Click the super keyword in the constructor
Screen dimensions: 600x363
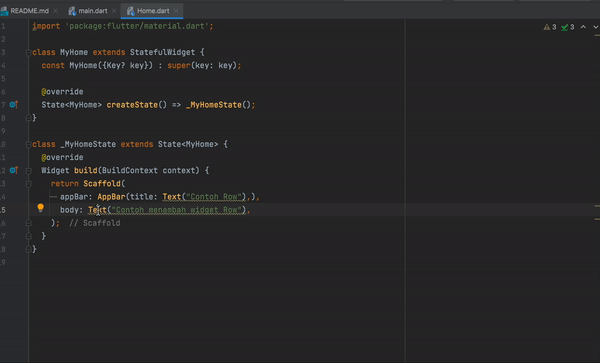[179, 65]
